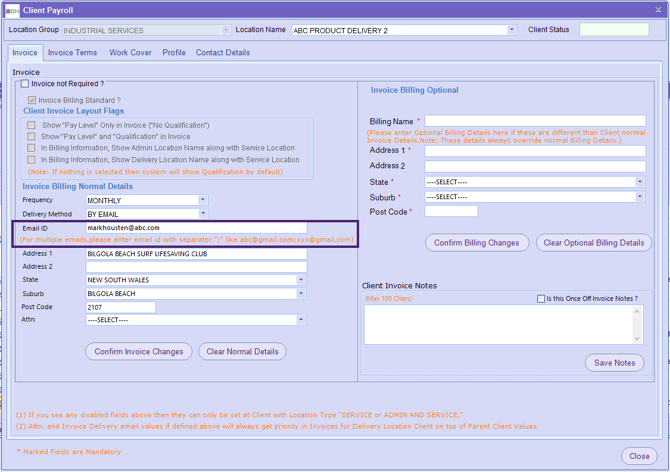Click notes scrollbar down arrow
This screenshot has width=670, height=472.
tap(637, 338)
